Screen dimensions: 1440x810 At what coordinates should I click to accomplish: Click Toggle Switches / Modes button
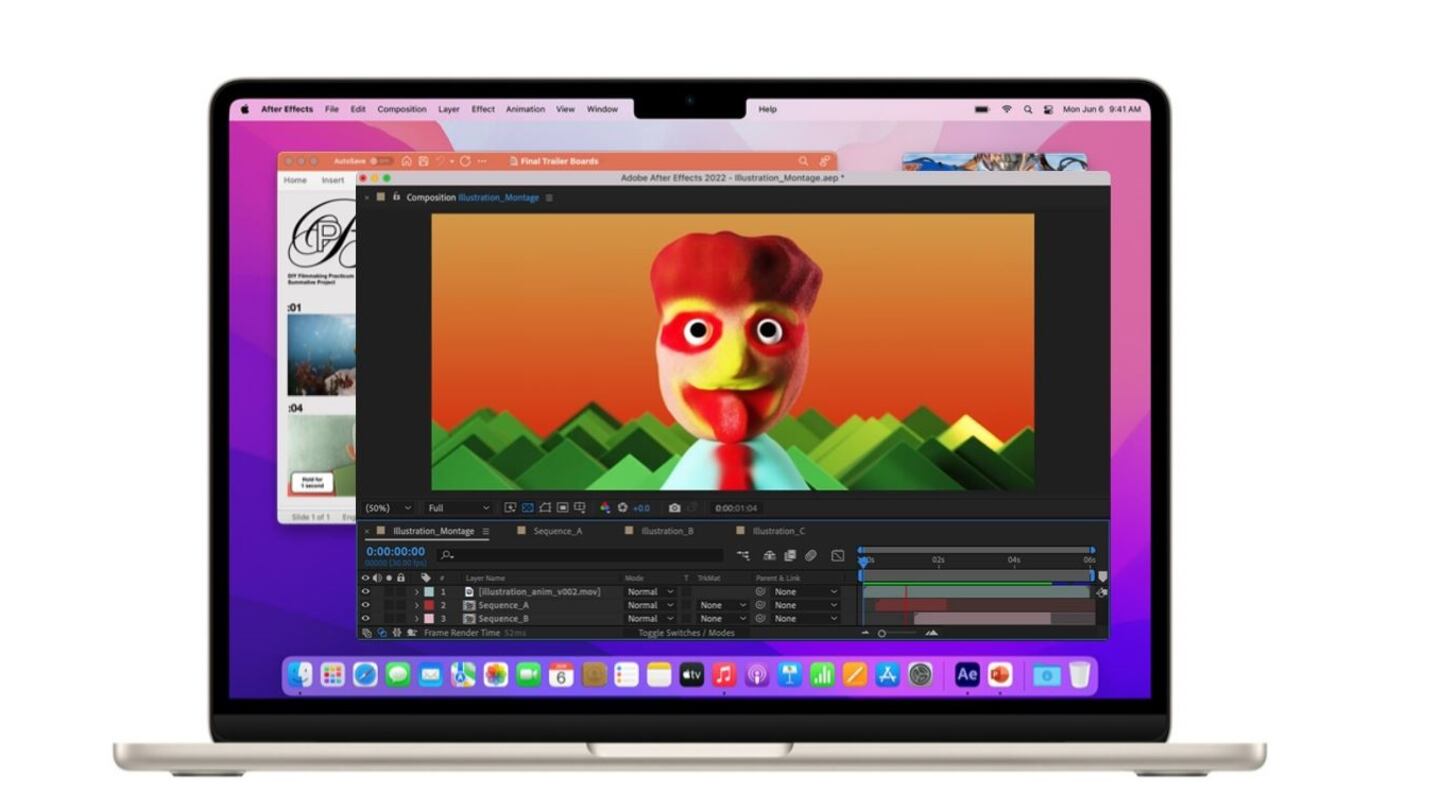(686, 633)
